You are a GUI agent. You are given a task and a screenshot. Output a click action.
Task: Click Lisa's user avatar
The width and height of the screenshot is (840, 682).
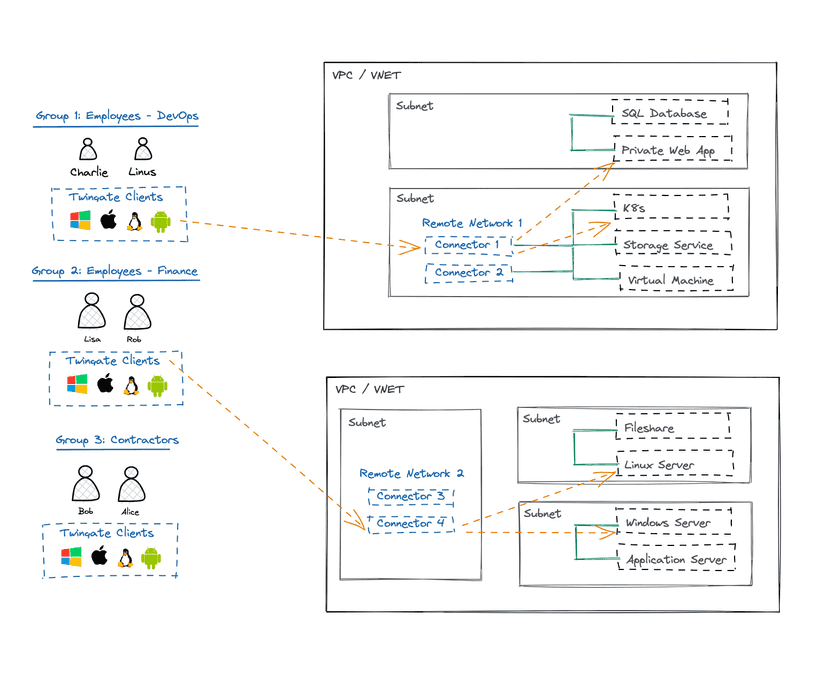point(92,312)
